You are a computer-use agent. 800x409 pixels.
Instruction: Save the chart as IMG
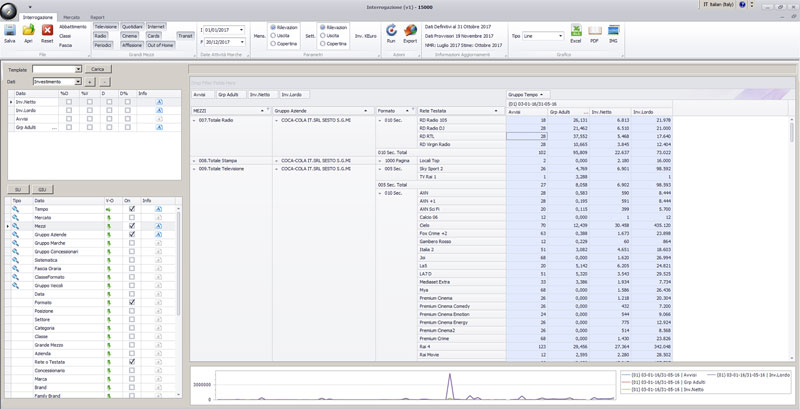click(615, 32)
